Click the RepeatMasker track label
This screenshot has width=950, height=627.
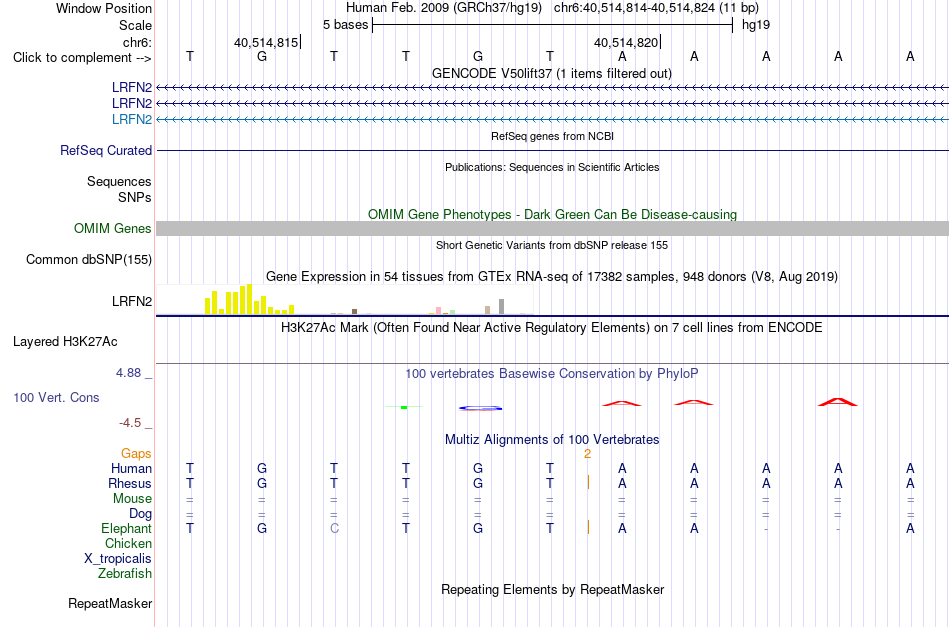[110, 603]
